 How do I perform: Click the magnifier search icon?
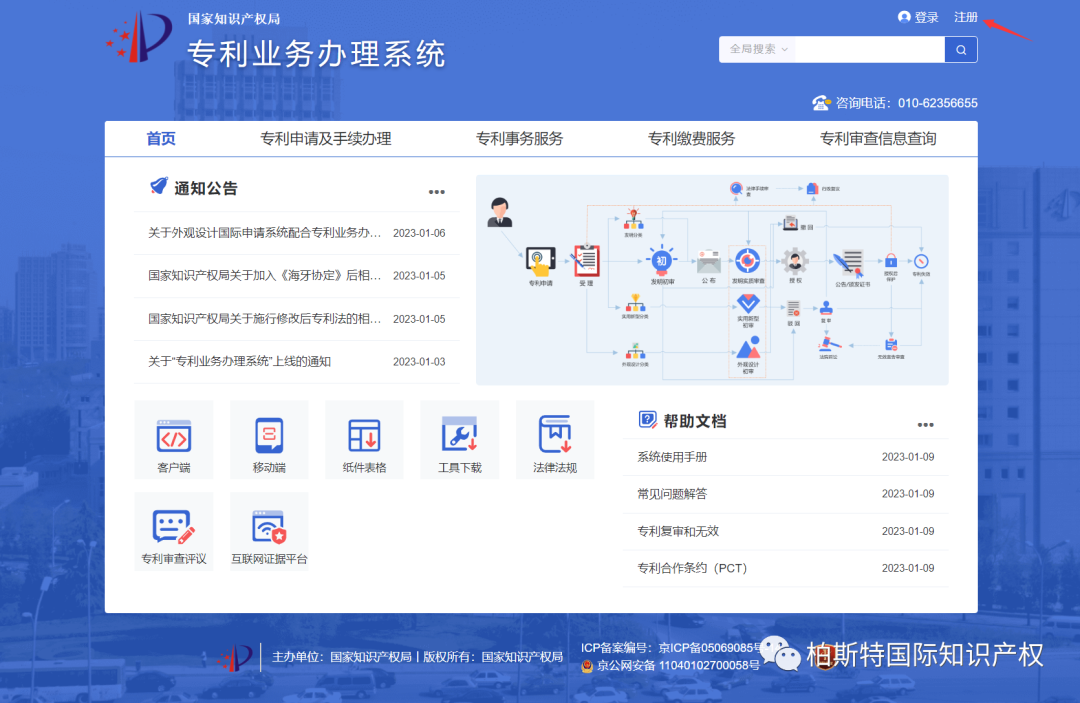click(960, 49)
